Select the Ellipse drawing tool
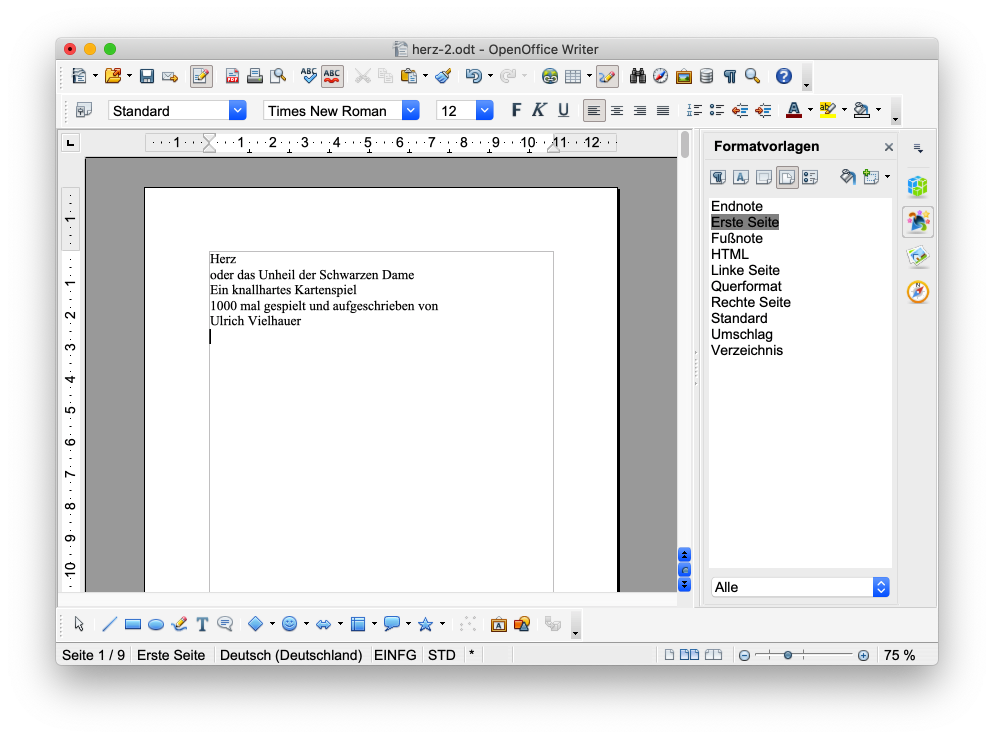This screenshot has height=739, width=994. pyautogui.click(x=156, y=624)
